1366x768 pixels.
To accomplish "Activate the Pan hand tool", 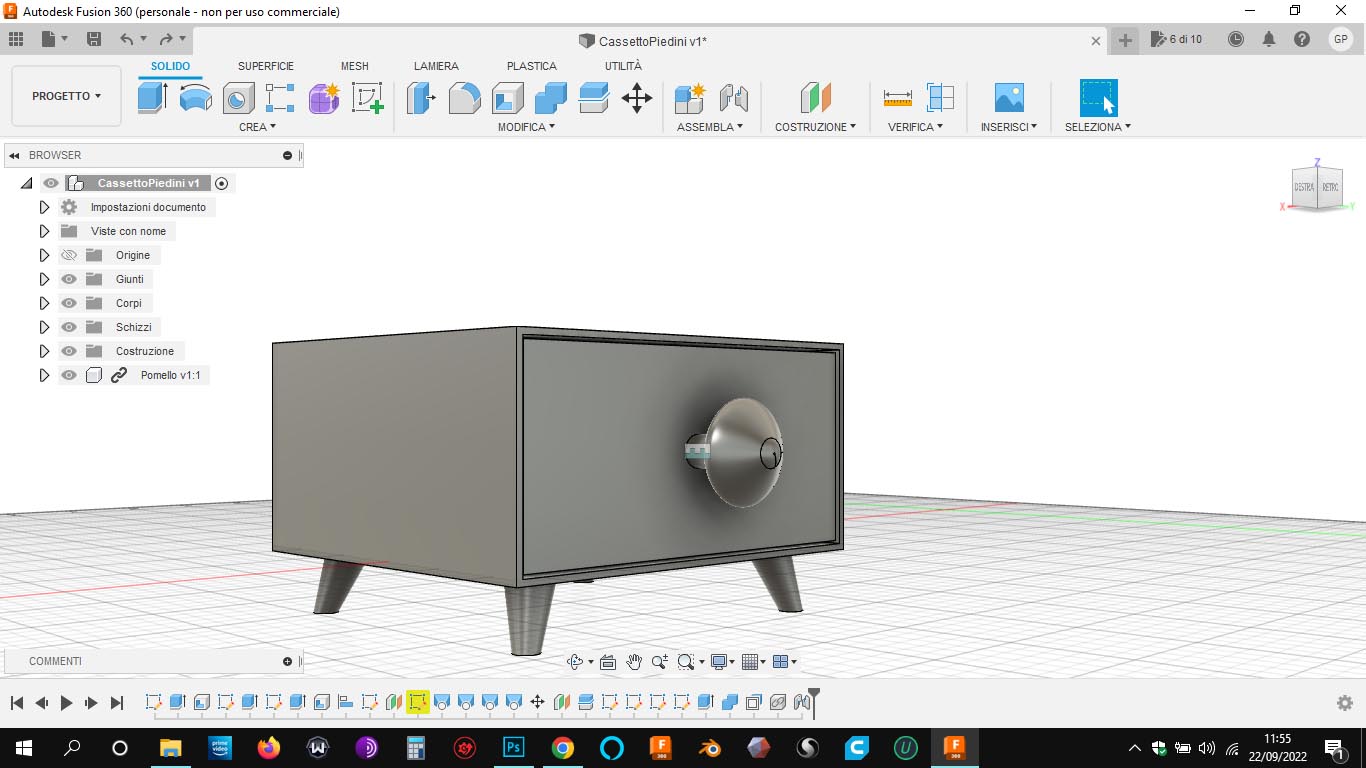I will point(634,662).
